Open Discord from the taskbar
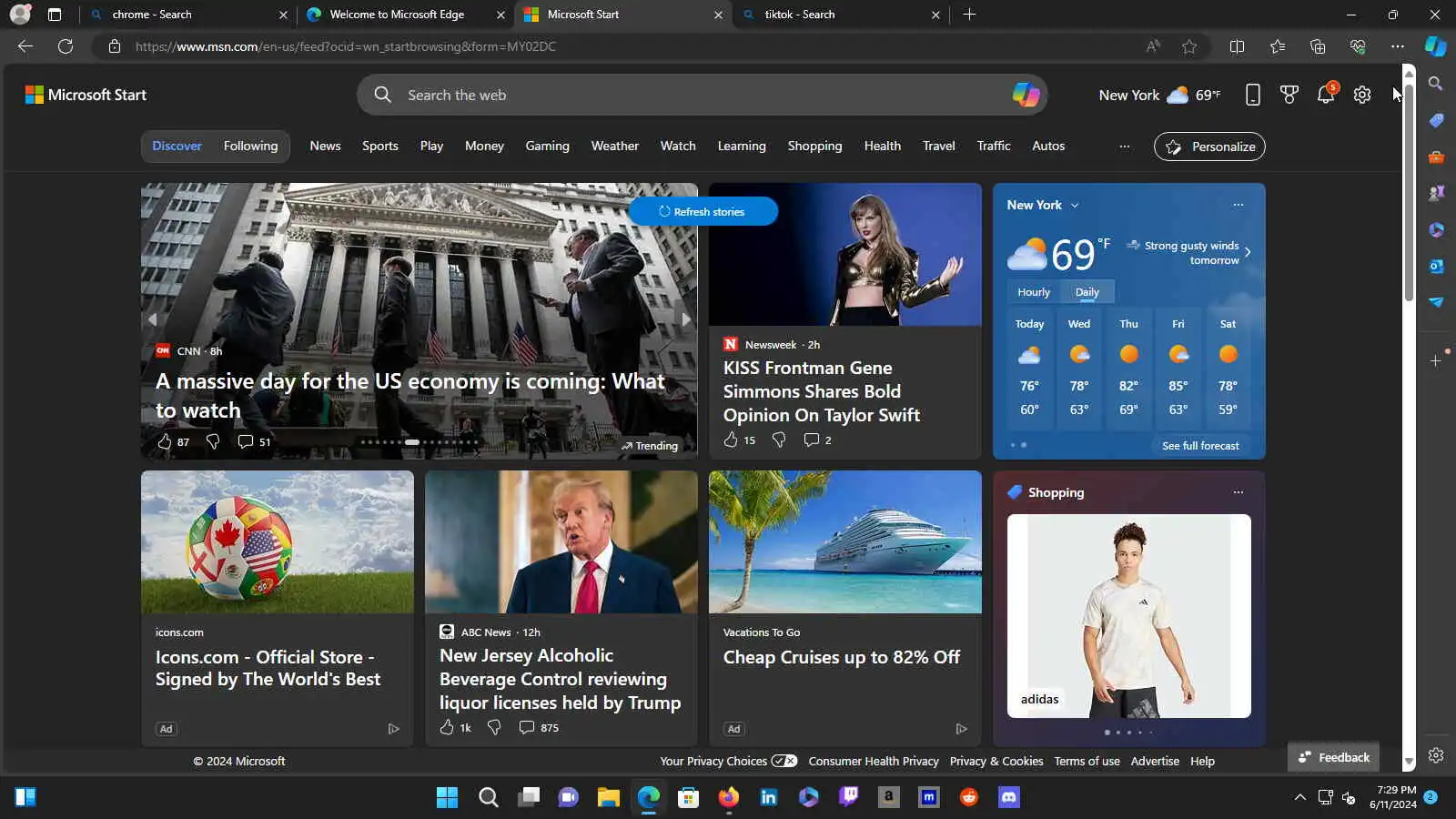The image size is (1456, 819). coord(1008,797)
